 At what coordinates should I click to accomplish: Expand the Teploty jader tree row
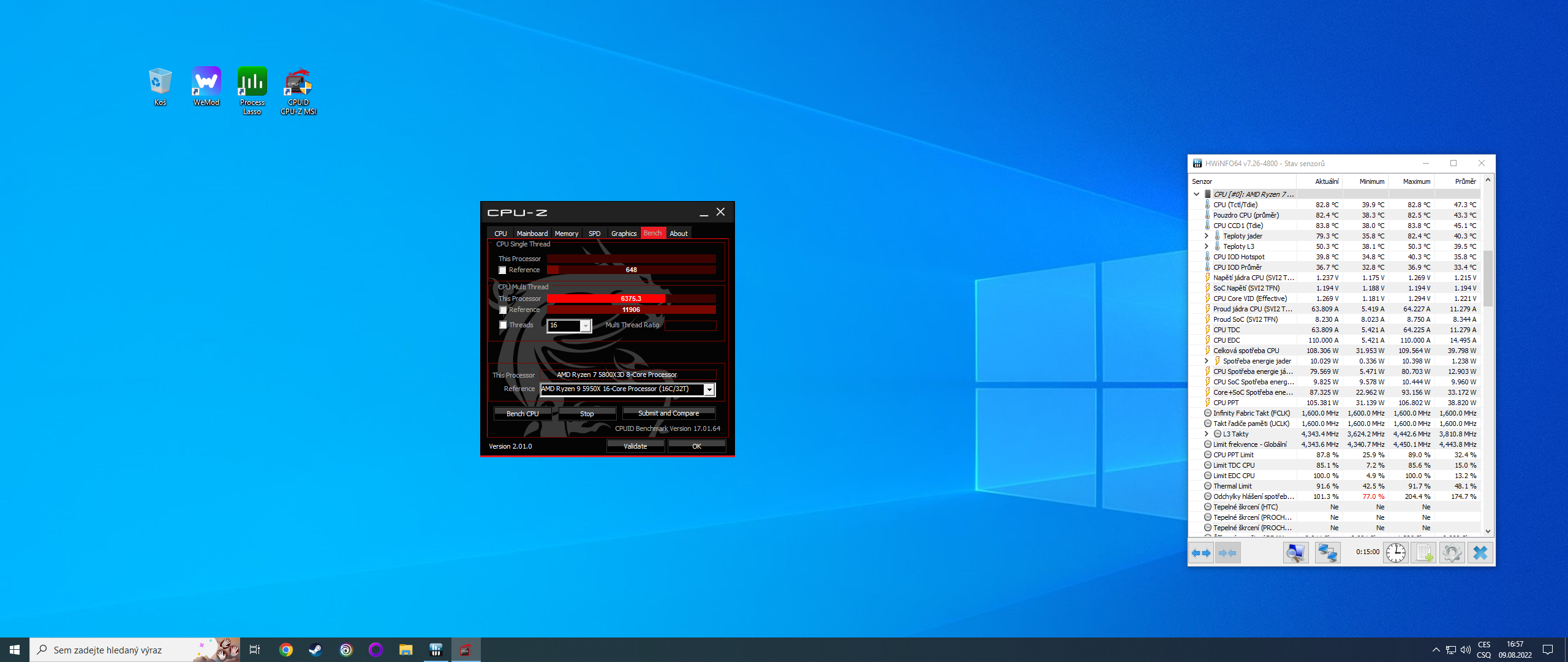point(1206,236)
